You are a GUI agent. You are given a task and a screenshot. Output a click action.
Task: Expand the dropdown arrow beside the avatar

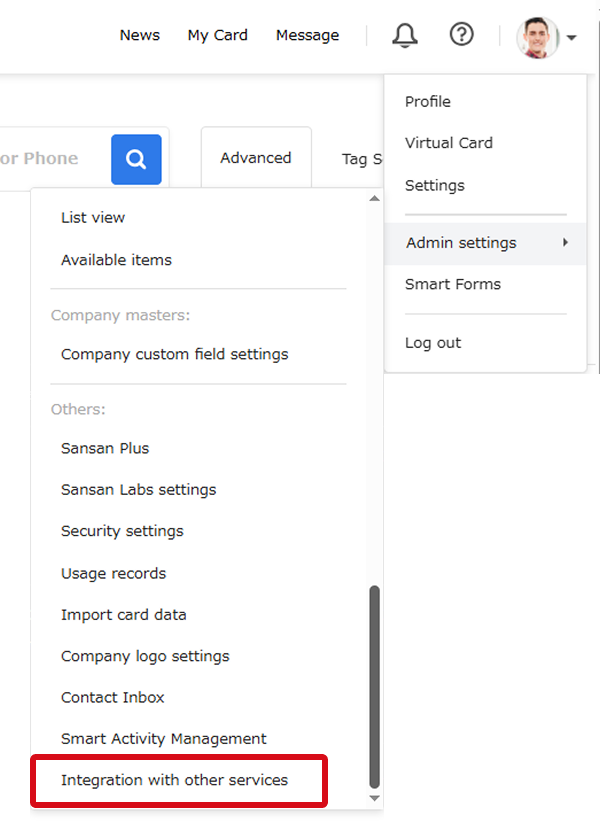tap(571, 37)
